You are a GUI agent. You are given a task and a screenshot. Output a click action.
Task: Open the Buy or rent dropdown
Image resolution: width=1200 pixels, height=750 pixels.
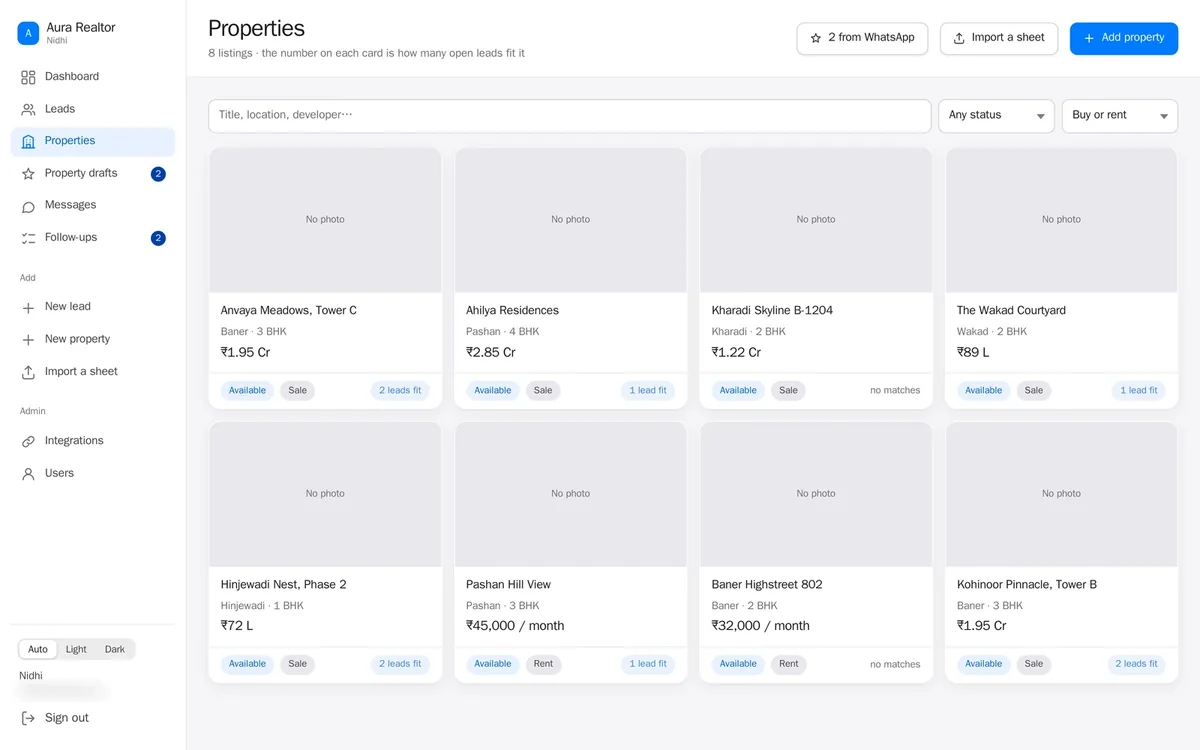pyautogui.click(x=1120, y=116)
